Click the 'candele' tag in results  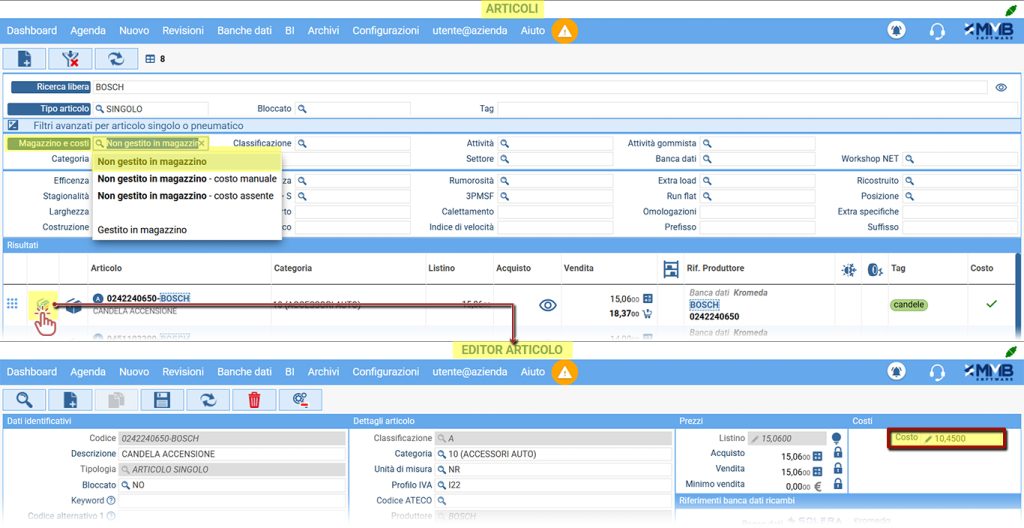click(908, 305)
